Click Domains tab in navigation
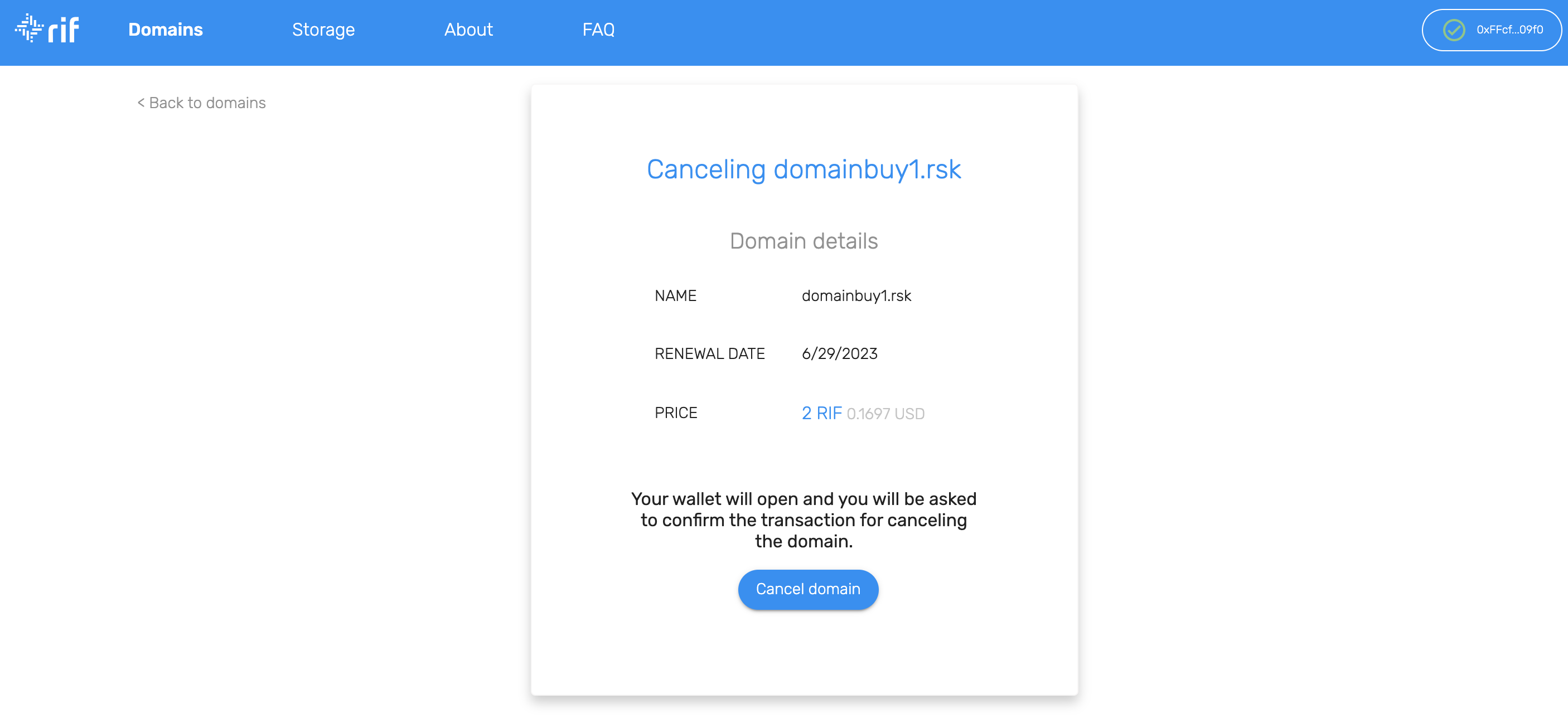Screen dimensions: 1568x728 [x=166, y=30]
